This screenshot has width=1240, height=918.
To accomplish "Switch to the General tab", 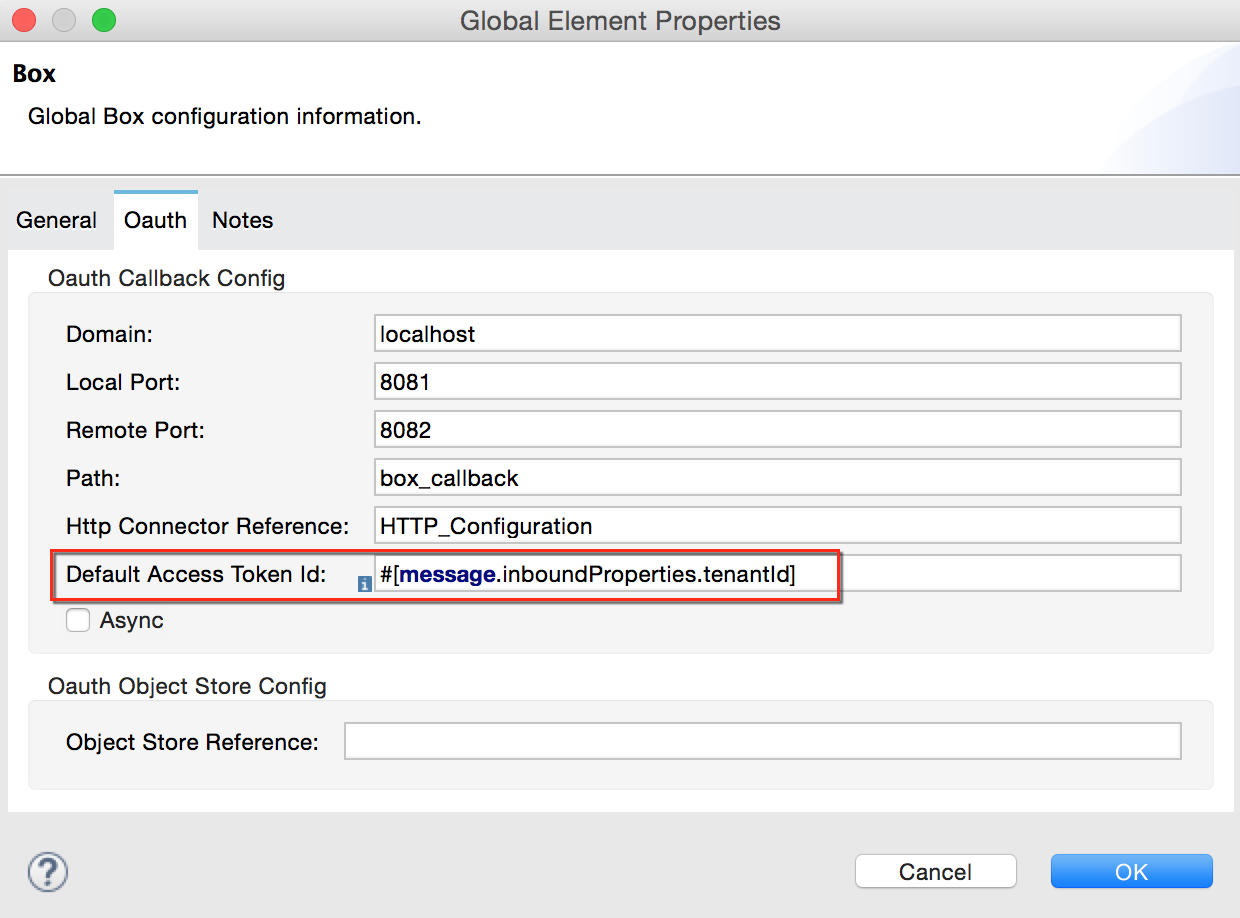I will click(x=56, y=220).
